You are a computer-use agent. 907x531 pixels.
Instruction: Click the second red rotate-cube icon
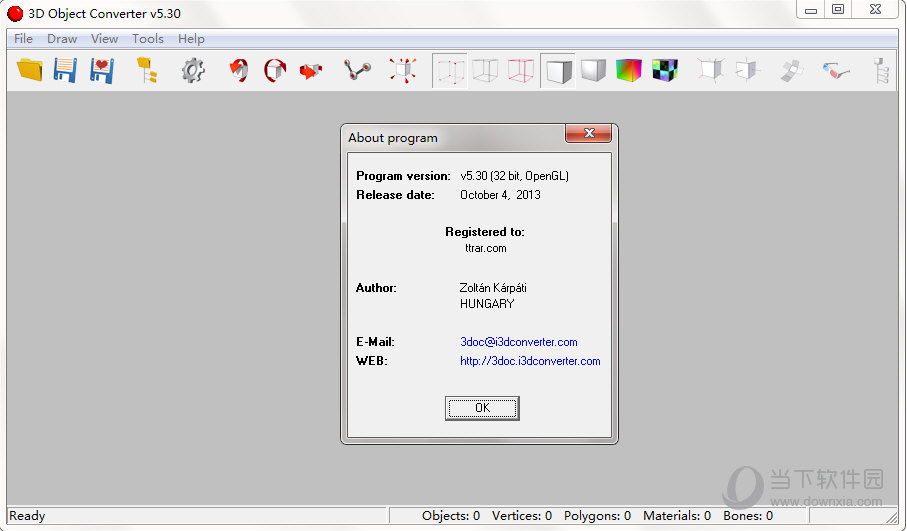(275, 70)
